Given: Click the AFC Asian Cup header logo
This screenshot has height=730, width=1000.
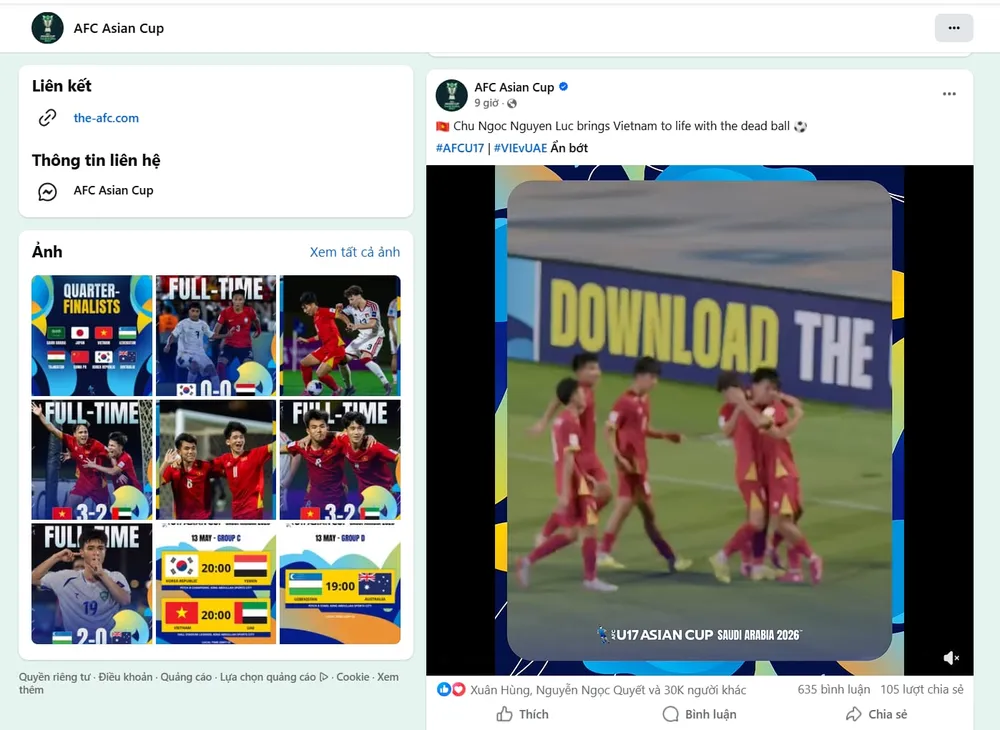Looking at the screenshot, I should pos(47,28).
